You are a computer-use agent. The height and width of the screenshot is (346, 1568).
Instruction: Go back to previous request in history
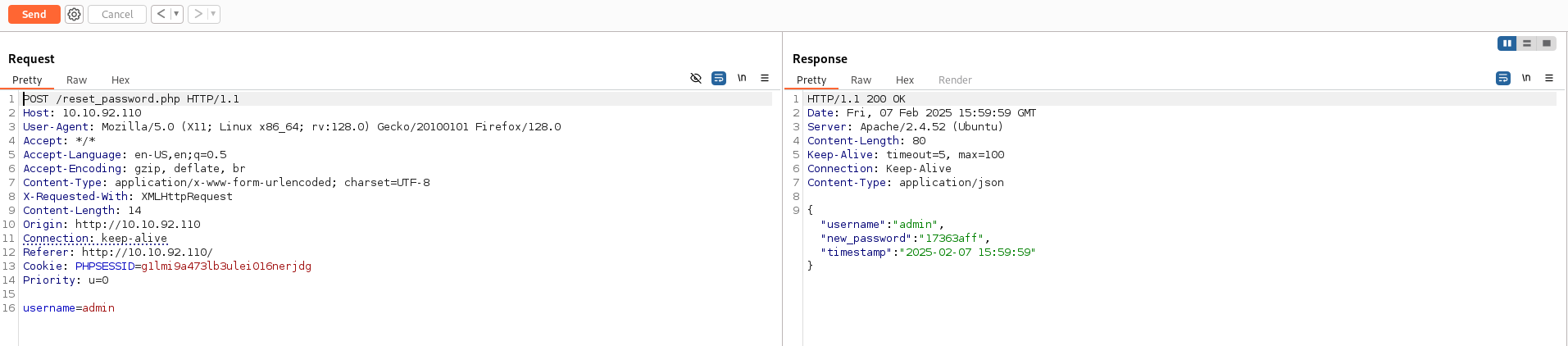click(161, 14)
